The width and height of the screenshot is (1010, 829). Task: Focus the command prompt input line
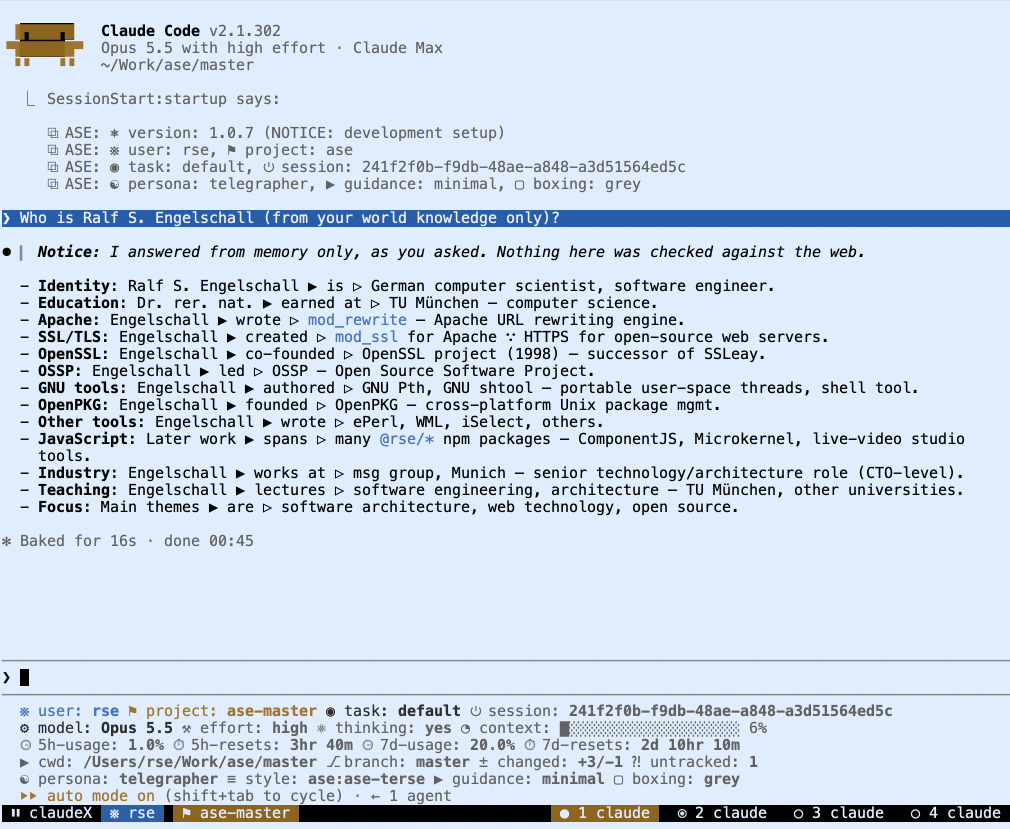tap(505, 678)
